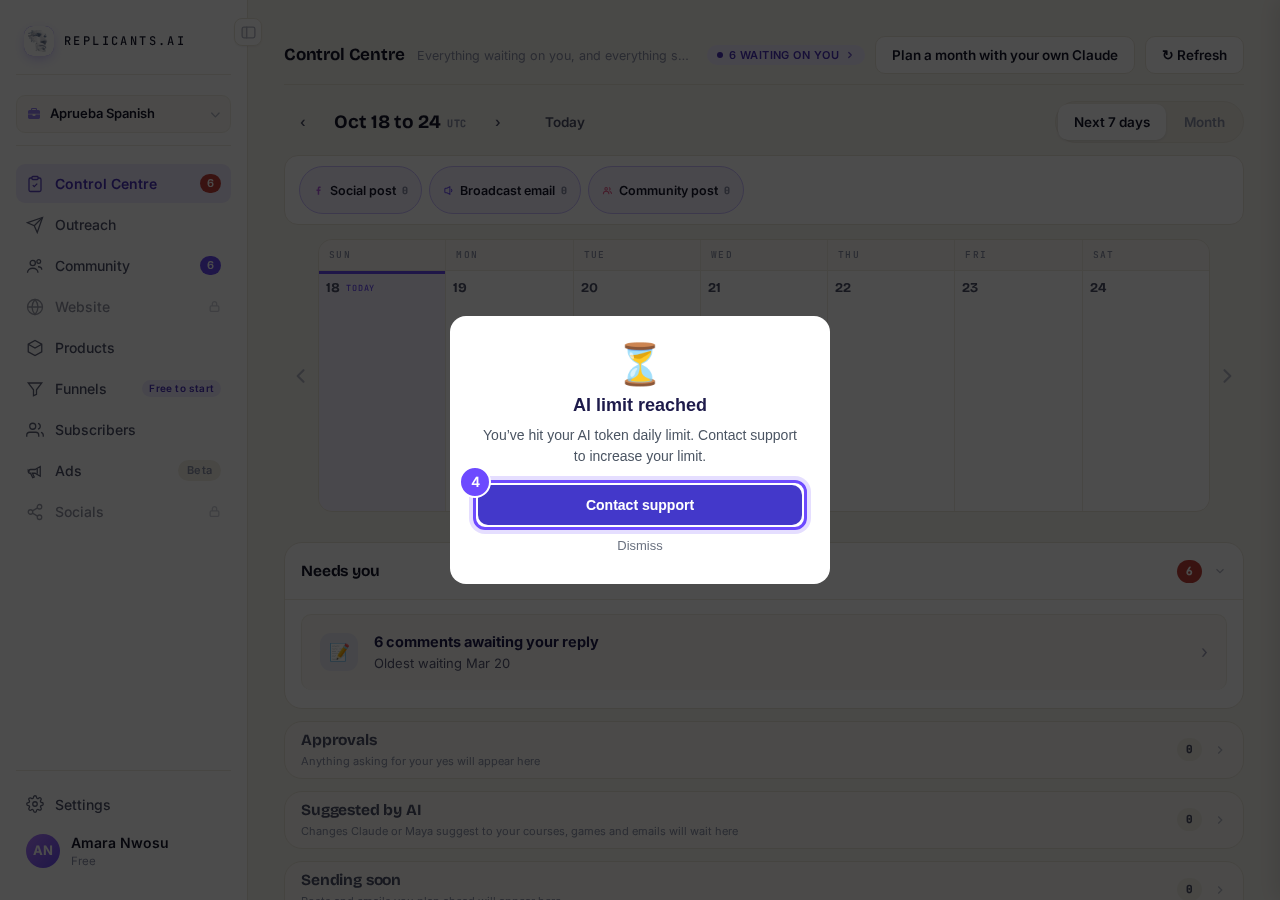Image resolution: width=1280 pixels, height=900 pixels.
Task: Select the locked Socials item
Action: coord(123,512)
